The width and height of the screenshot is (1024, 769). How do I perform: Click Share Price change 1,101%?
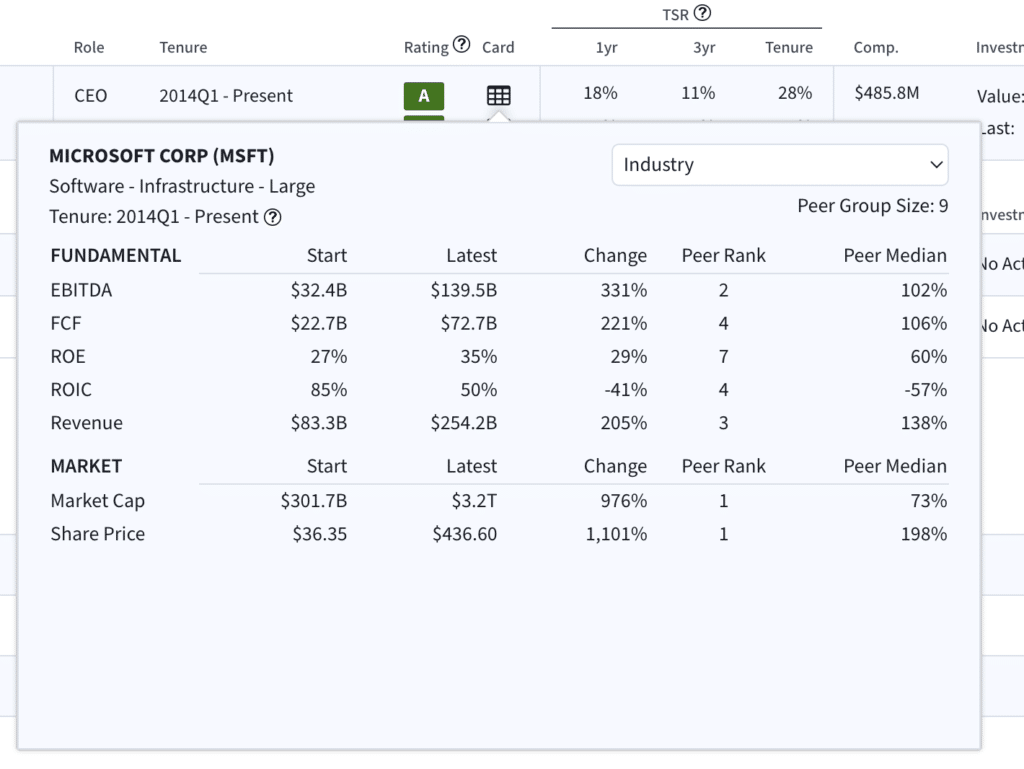point(616,534)
